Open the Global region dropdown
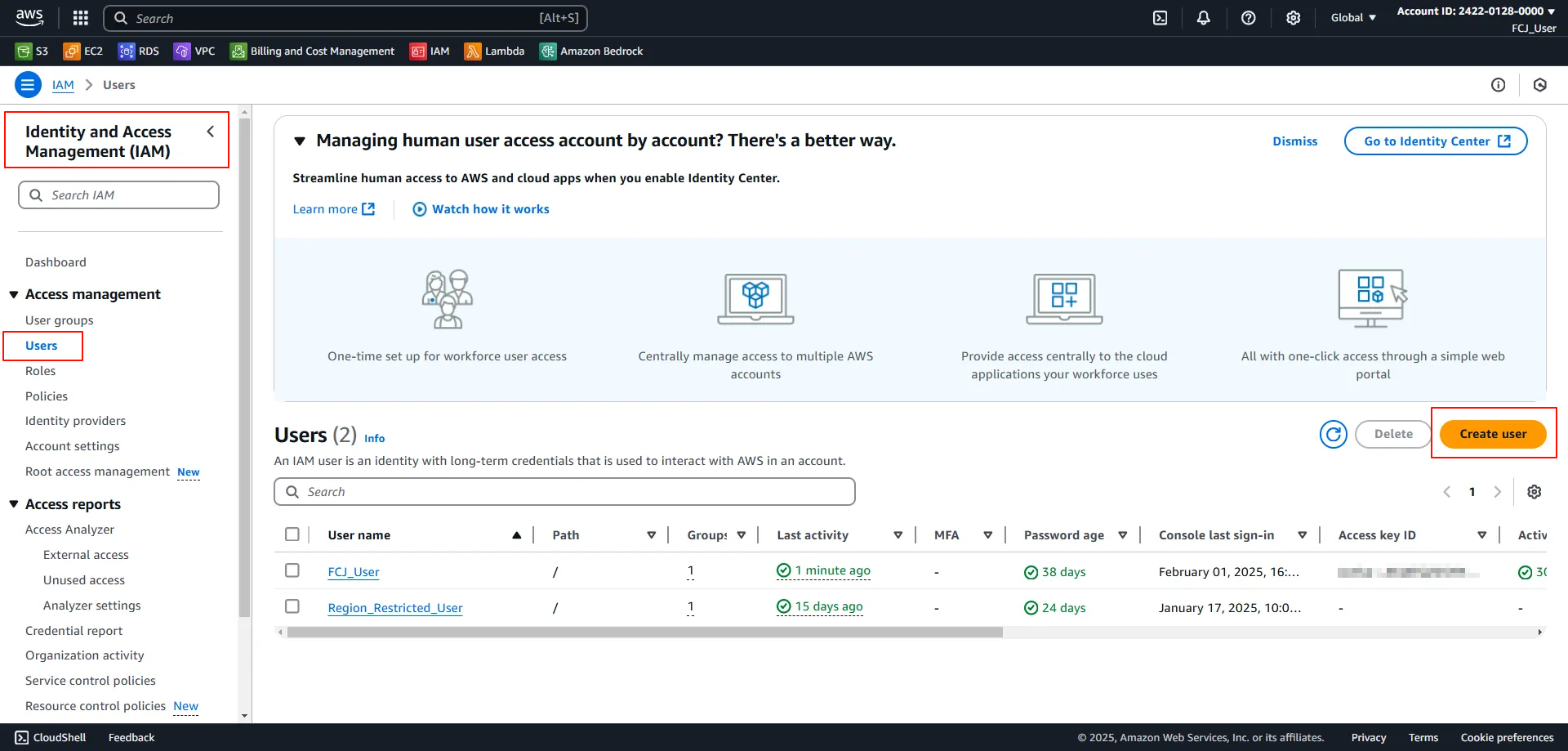Viewport: 1568px width, 751px height. point(1353,18)
